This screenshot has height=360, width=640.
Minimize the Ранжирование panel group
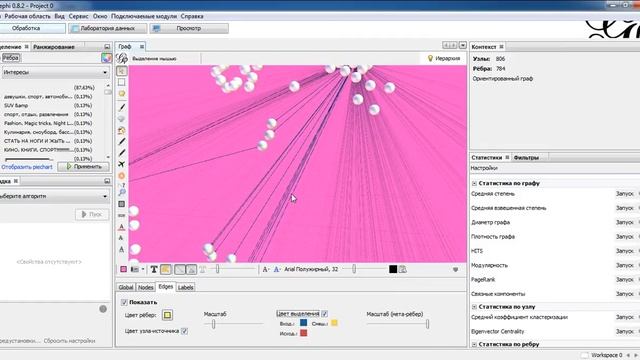[107, 47]
